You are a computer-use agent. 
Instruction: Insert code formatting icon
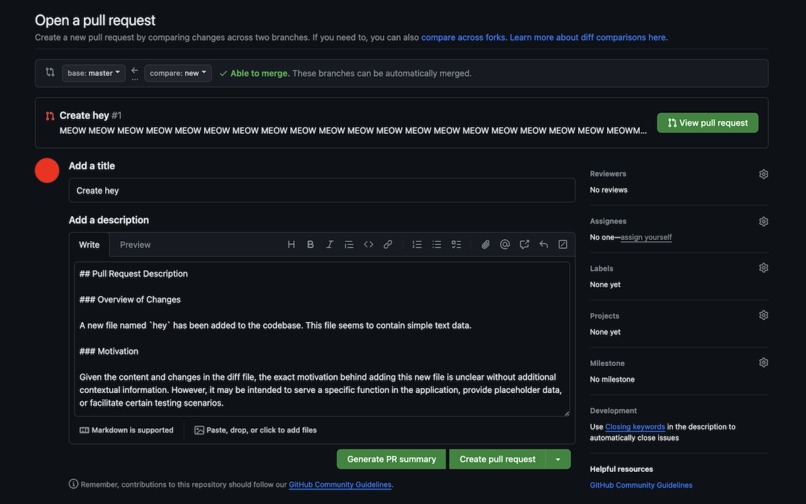tap(369, 244)
